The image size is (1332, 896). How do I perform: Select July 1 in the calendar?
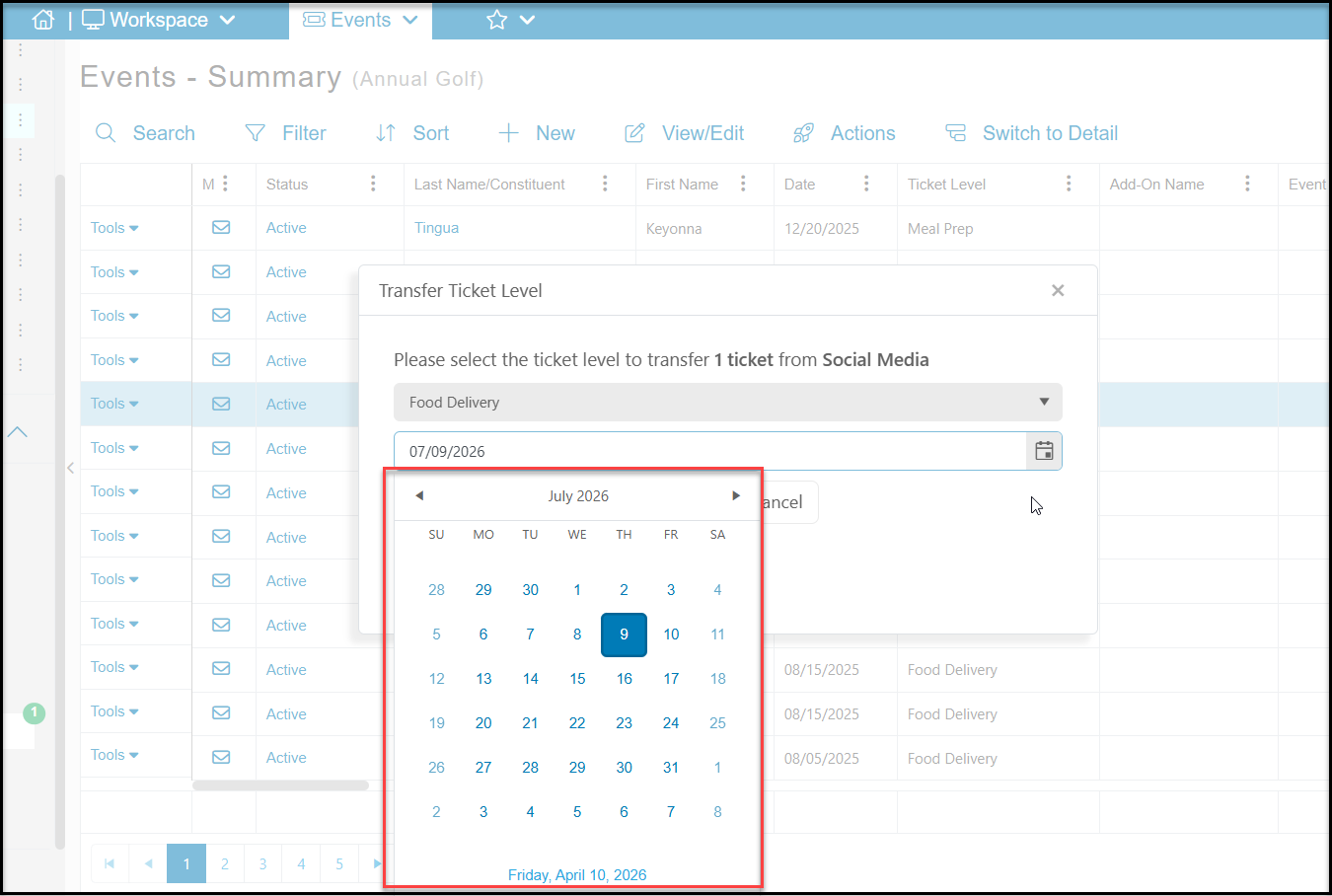[577, 590]
